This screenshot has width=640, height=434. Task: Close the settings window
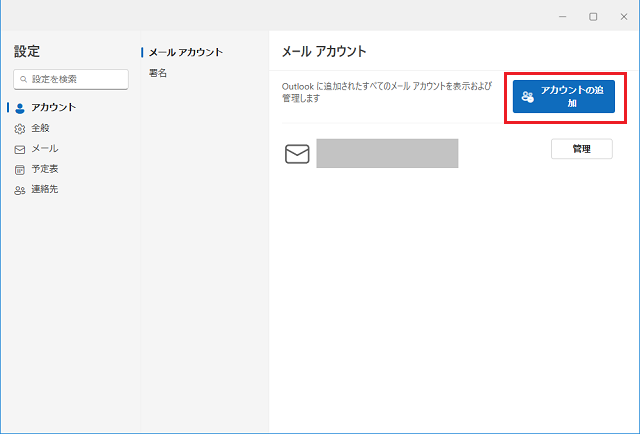[x=624, y=17]
